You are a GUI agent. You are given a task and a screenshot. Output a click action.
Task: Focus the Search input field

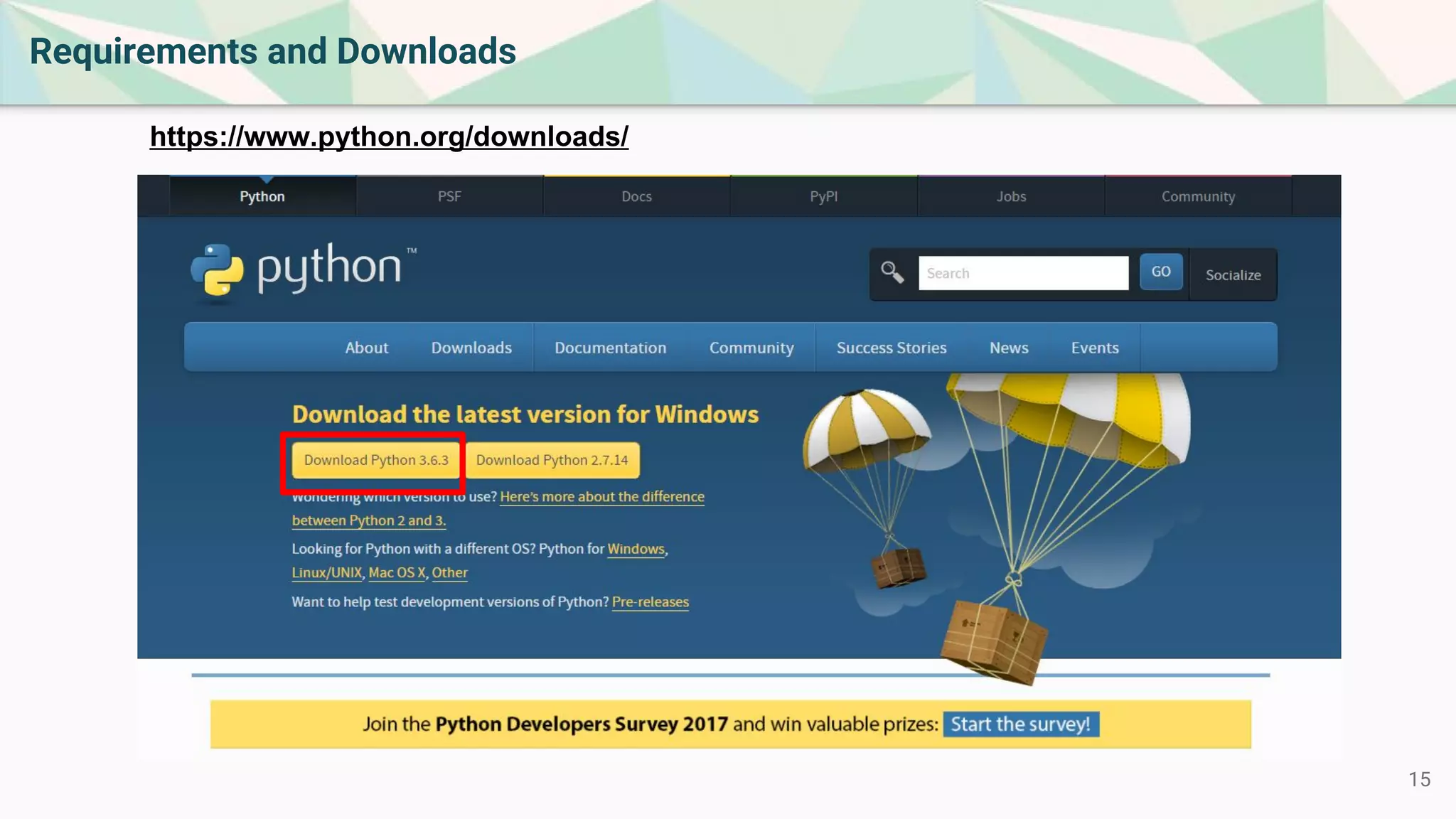point(1023,273)
